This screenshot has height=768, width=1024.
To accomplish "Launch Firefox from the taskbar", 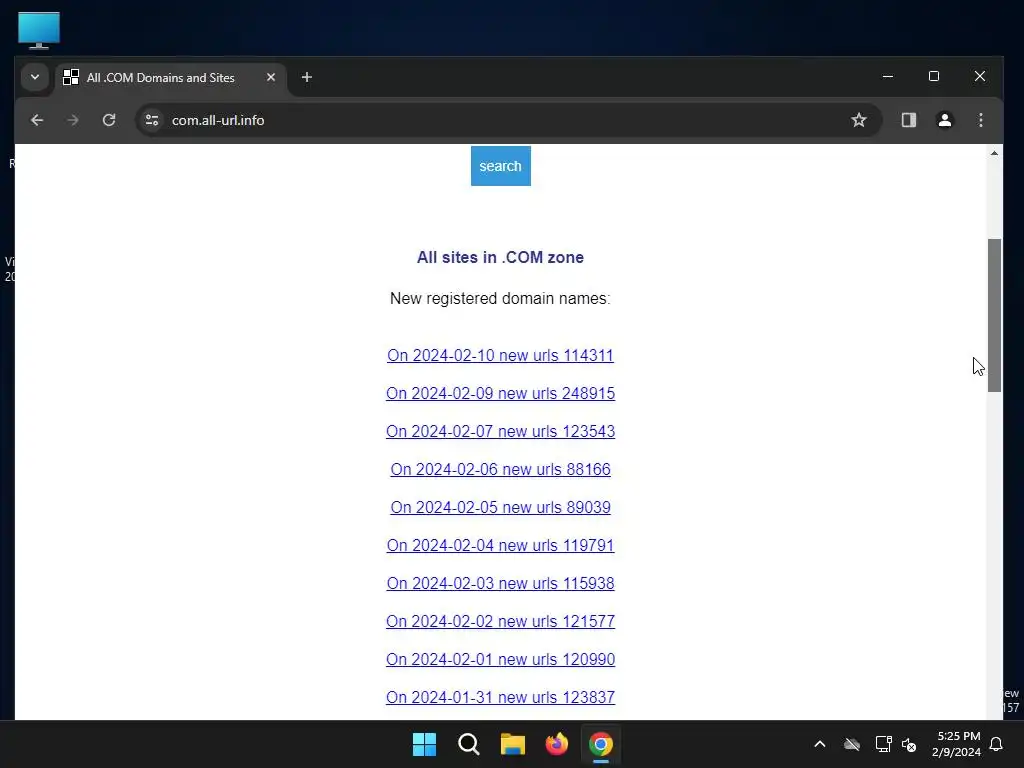I will point(556,744).
